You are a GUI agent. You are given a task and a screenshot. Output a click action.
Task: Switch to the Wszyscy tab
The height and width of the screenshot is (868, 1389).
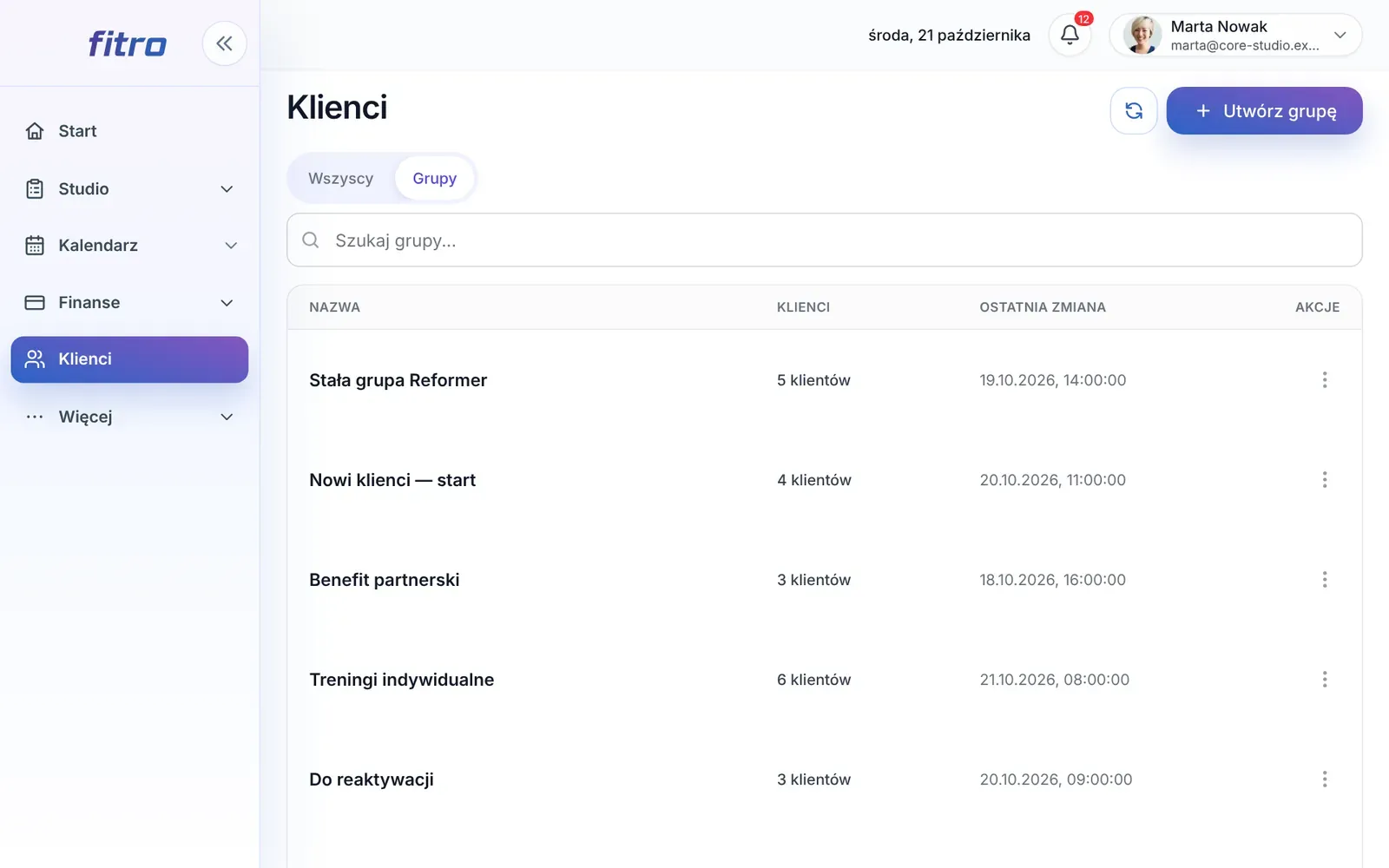click(340, 178)
